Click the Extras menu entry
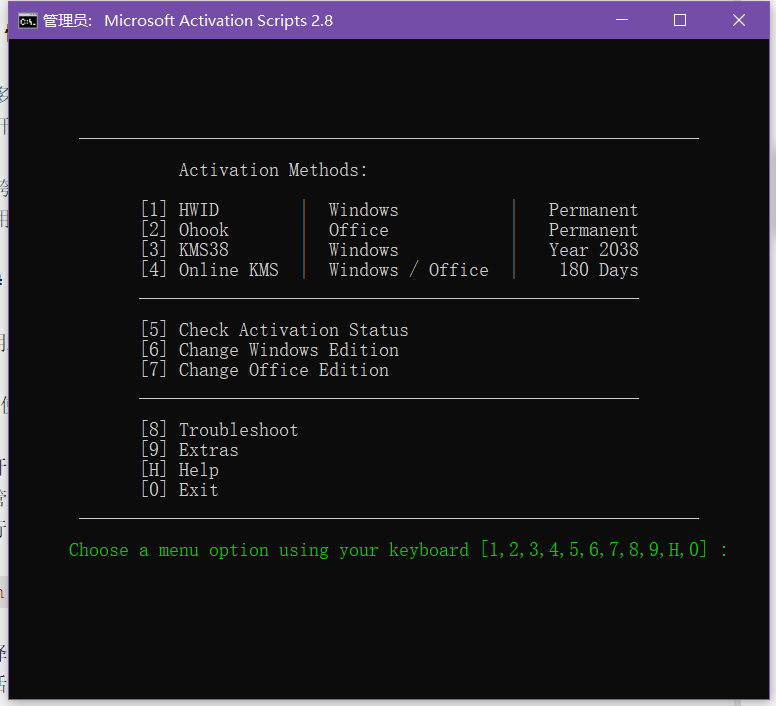This screenshot has width=776, height=706. tap(208, 450)
